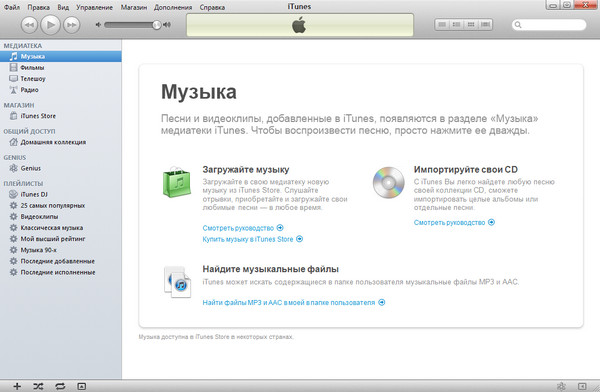Click the loud-volume speaker icon

pyautogui.click(x=167, y=25)
